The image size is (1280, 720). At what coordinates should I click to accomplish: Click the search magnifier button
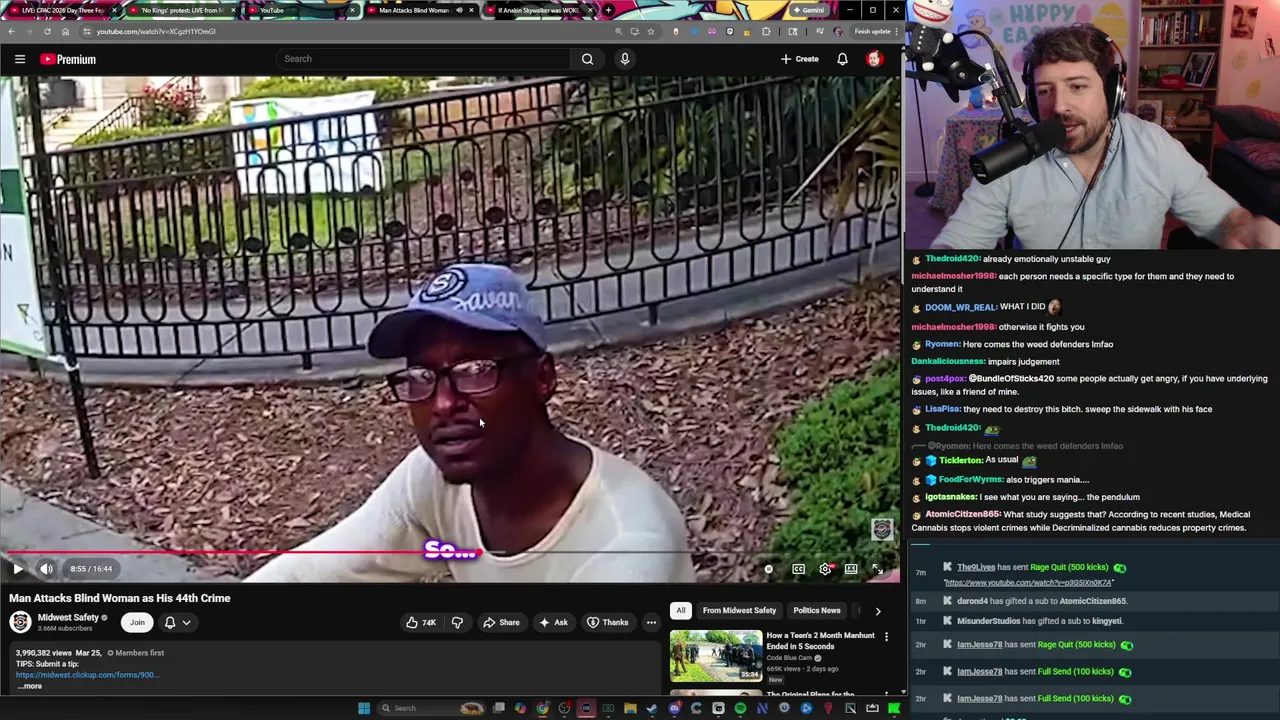click(x=587, y=59)
